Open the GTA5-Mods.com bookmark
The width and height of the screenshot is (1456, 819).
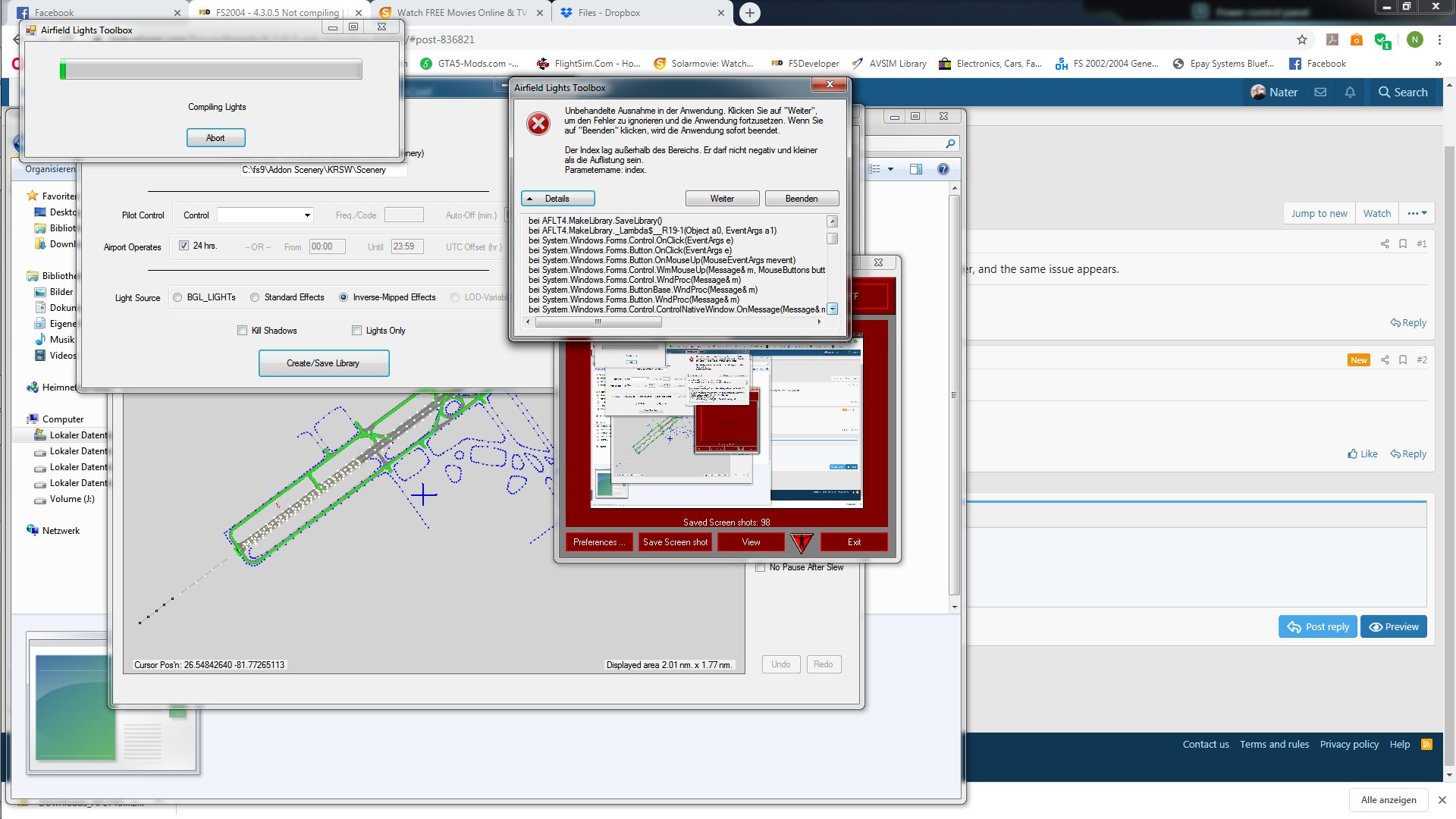tap(469, 64)
